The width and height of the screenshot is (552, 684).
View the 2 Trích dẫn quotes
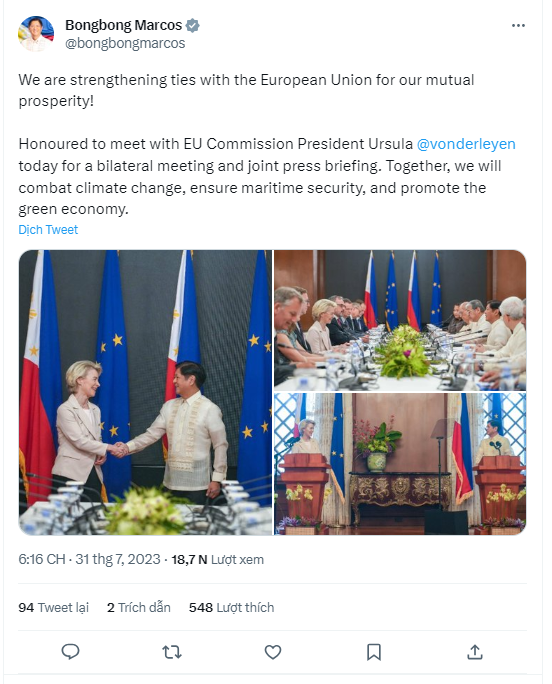(139, 607)
